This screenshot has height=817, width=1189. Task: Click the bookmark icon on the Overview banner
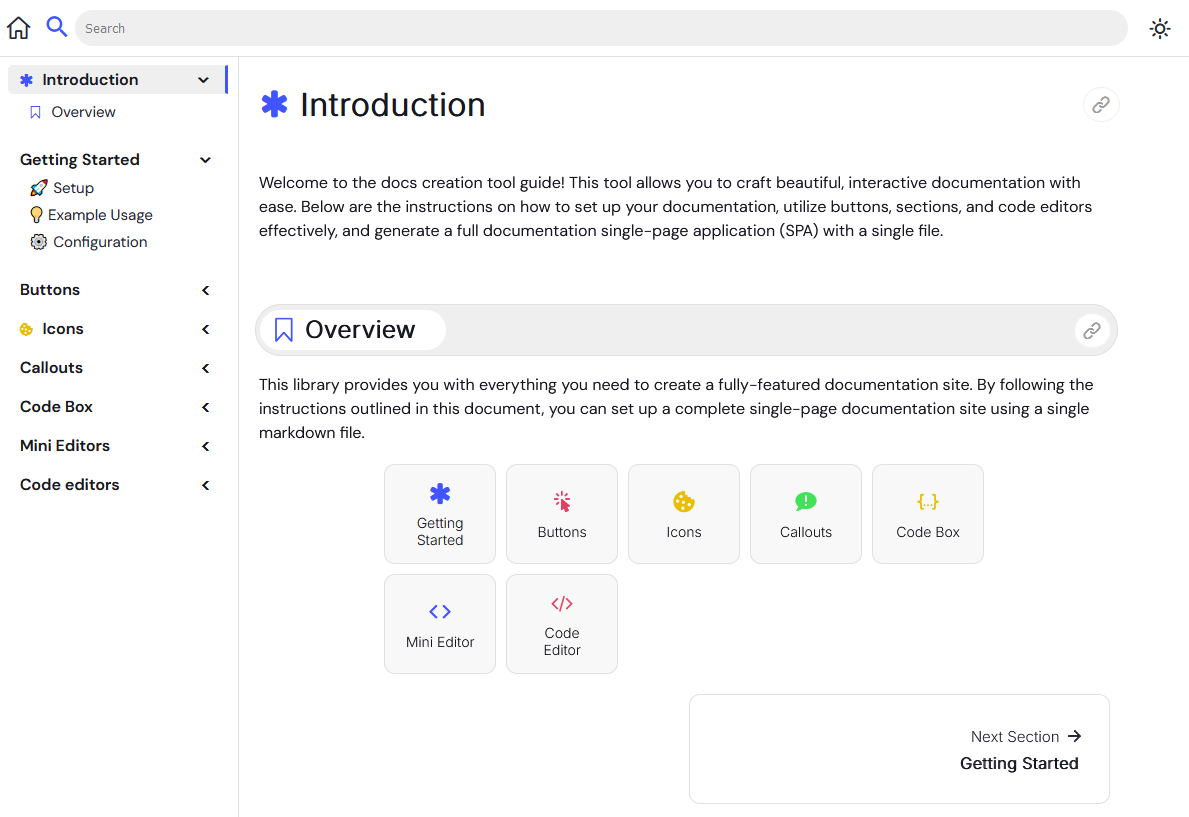(x=285, y=329)
